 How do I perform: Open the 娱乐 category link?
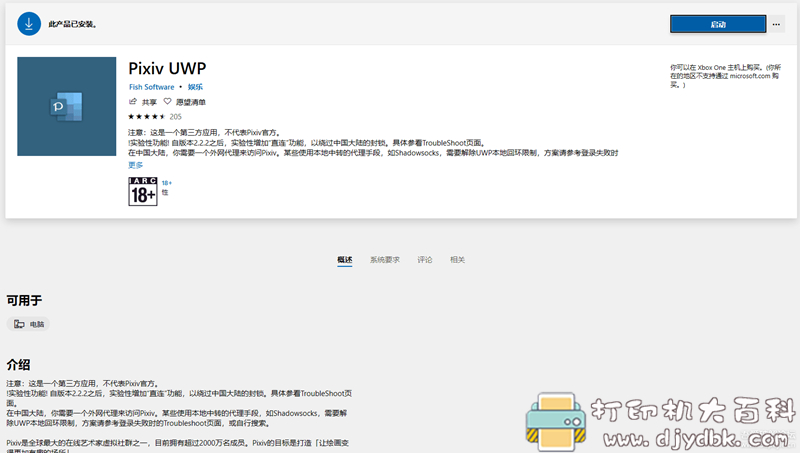(195, 87)
